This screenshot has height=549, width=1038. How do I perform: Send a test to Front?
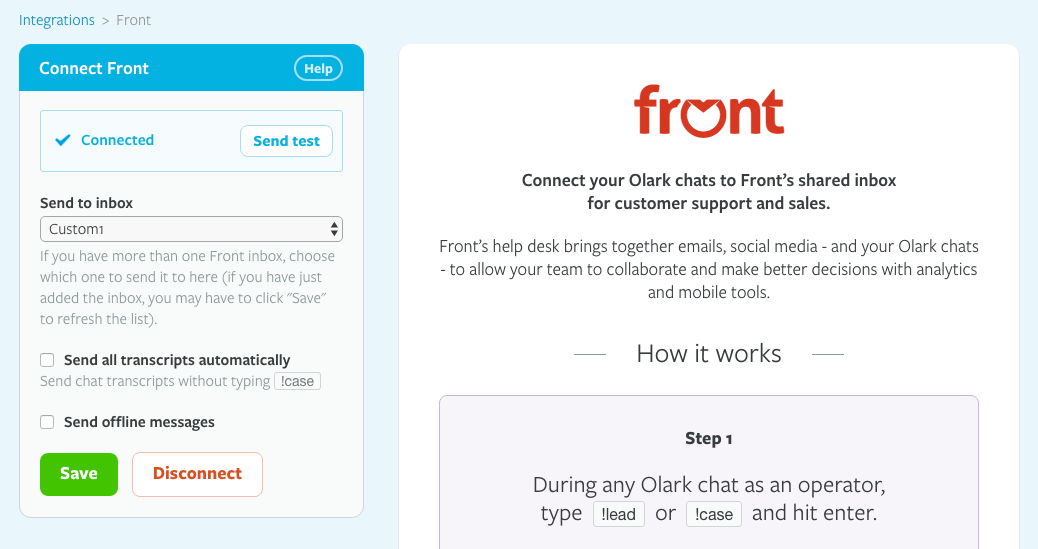tap(286, 141)
